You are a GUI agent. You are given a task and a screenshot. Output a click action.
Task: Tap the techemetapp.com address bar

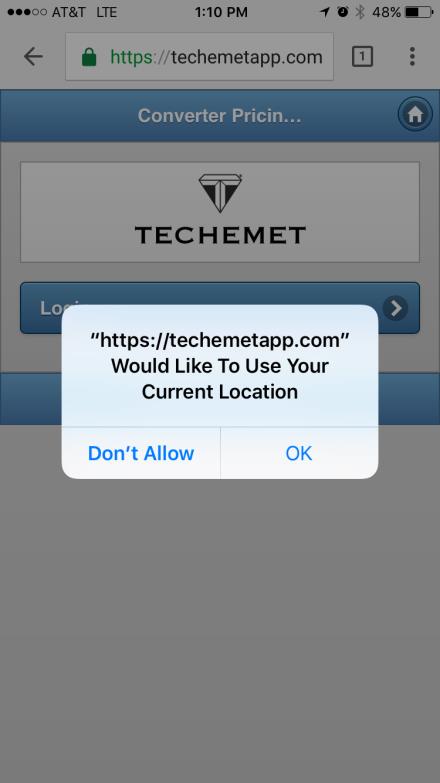[x=199, y=56]
